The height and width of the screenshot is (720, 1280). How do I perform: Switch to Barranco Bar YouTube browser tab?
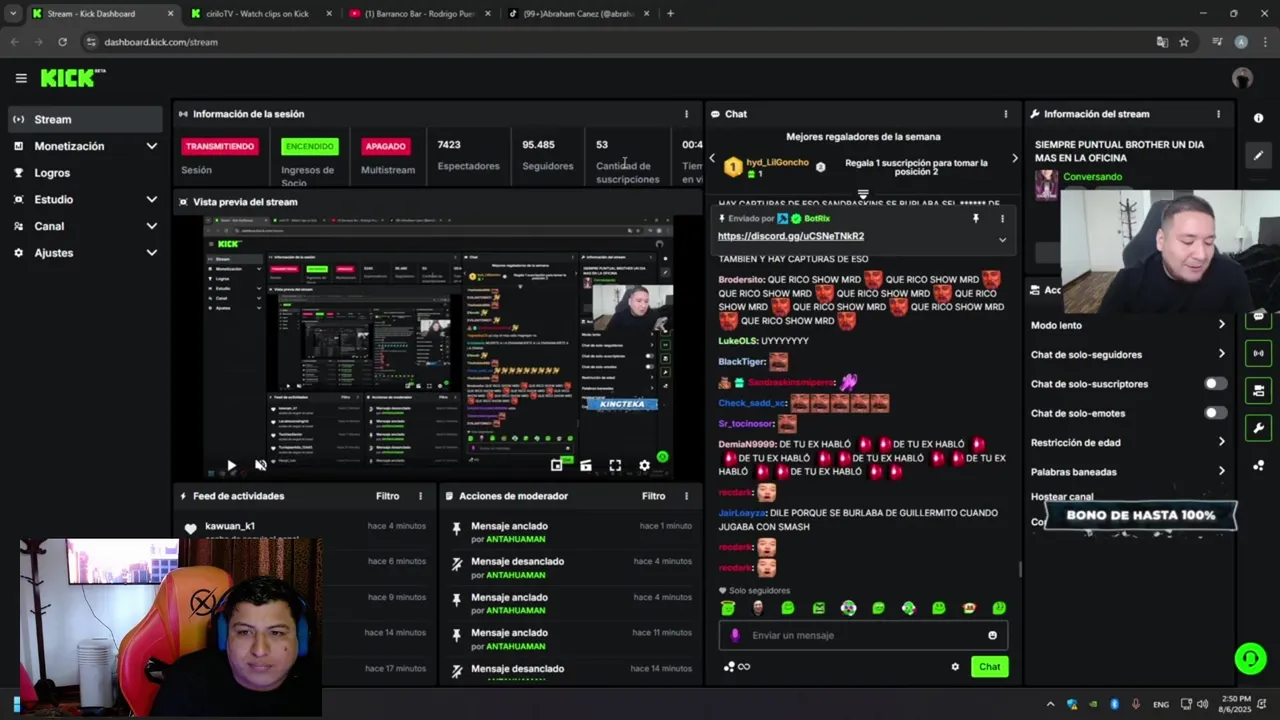(419, 14)
